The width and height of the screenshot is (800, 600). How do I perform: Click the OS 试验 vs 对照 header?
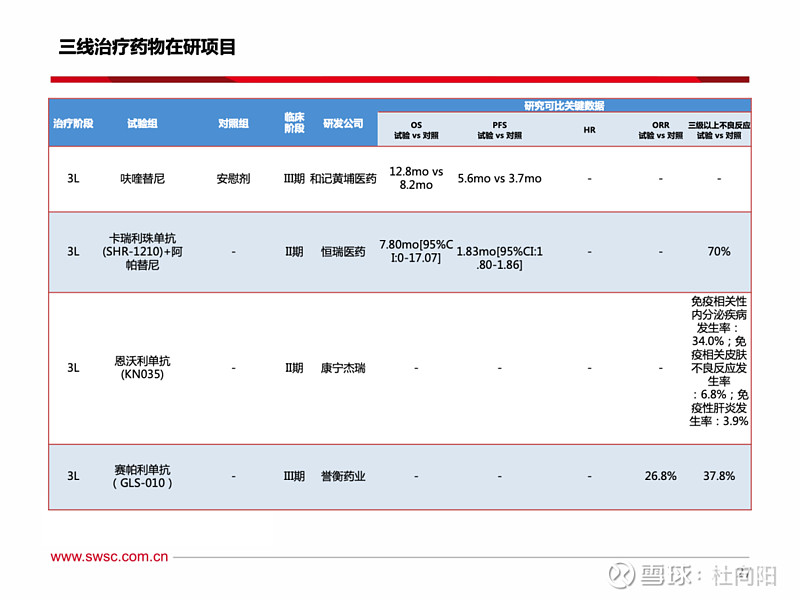[x=416, y=130]
